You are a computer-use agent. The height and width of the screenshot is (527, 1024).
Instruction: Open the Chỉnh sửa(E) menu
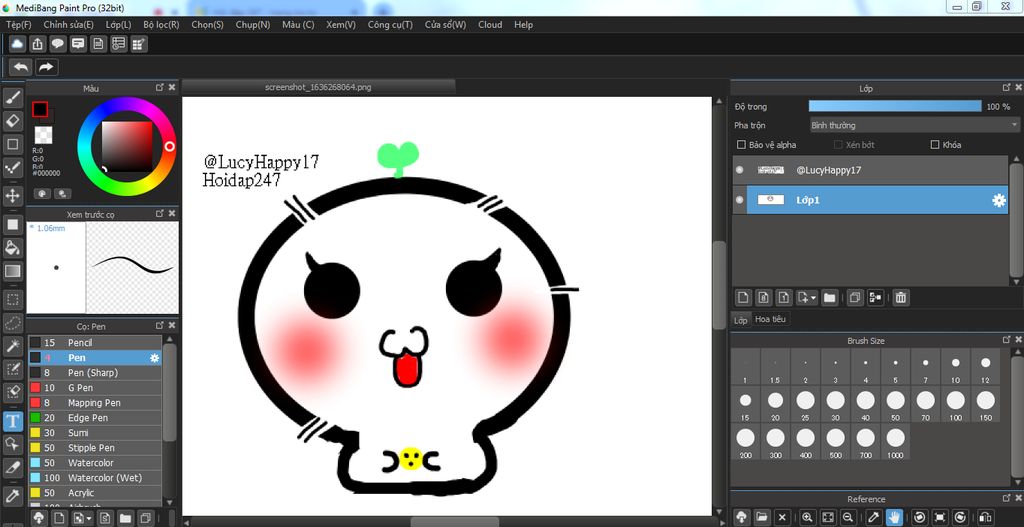pos(69,25)
